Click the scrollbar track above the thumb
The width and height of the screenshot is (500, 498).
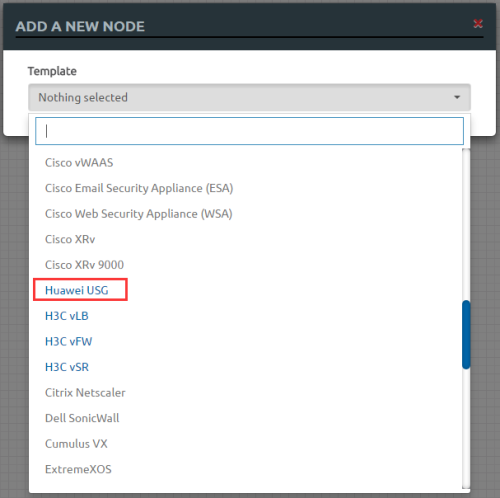coord(466,224)
